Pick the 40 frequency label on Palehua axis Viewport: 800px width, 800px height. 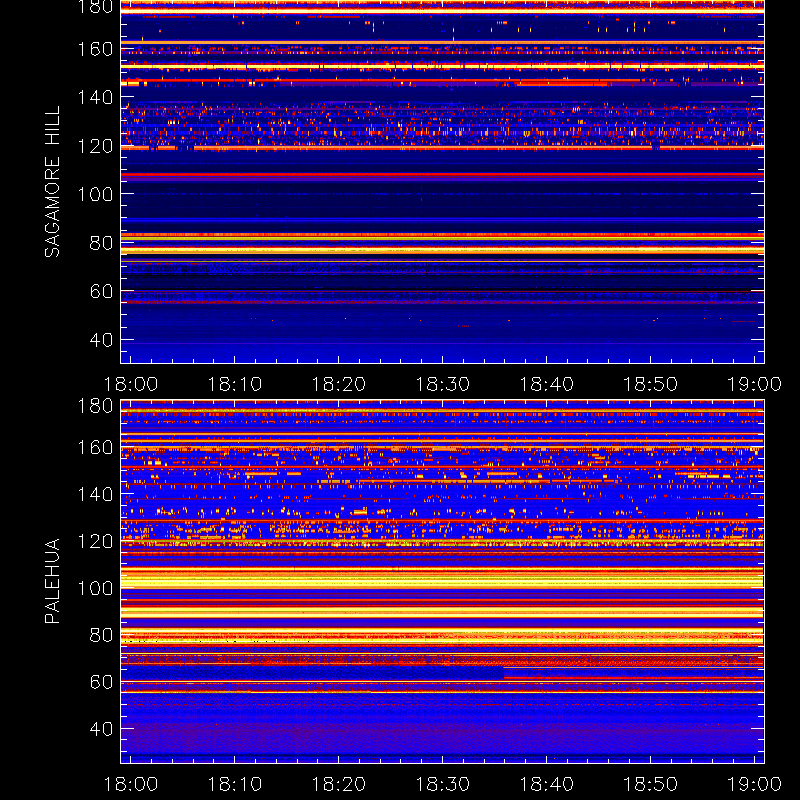[101, 729]
